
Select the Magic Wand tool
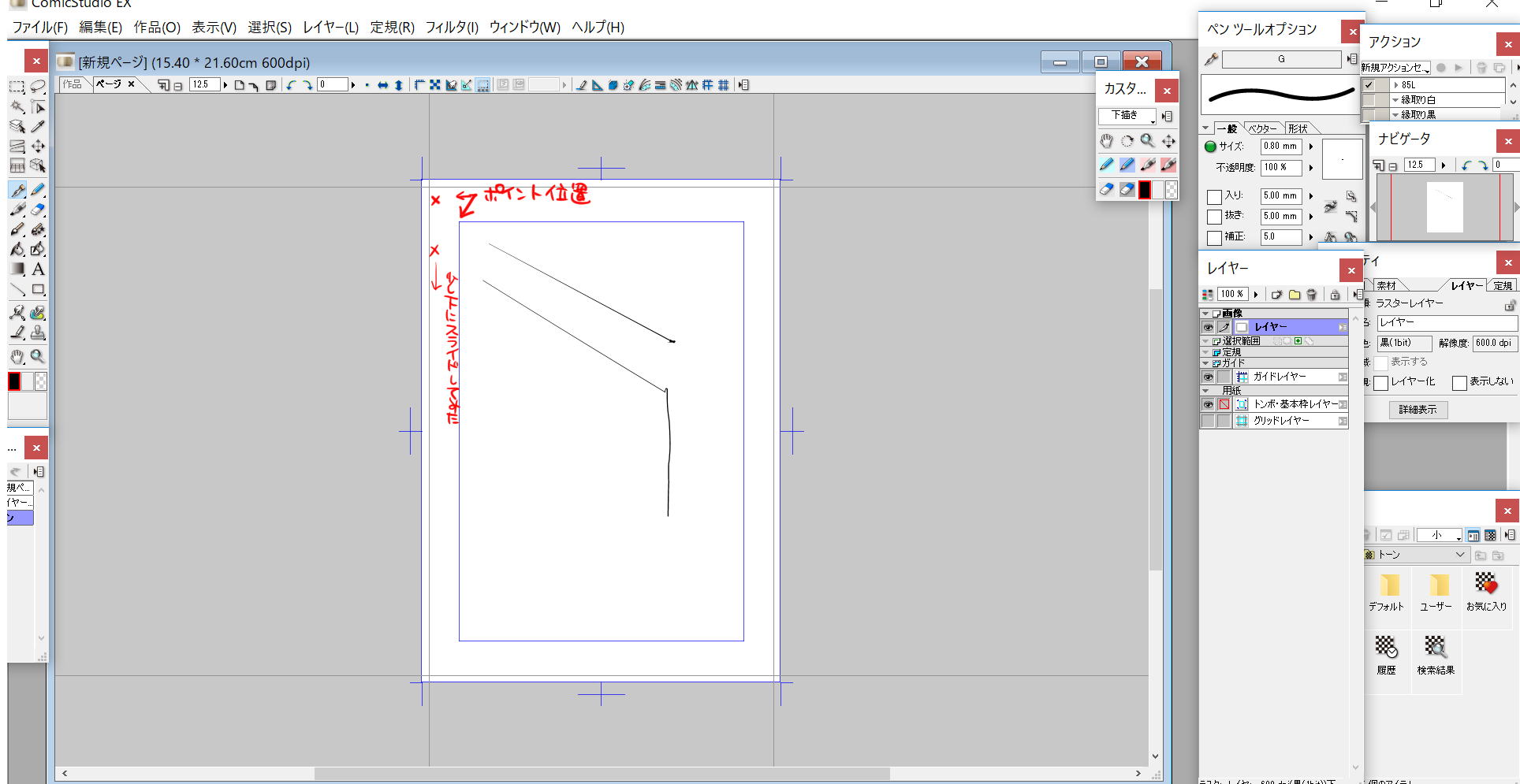(x=17, y=106)
